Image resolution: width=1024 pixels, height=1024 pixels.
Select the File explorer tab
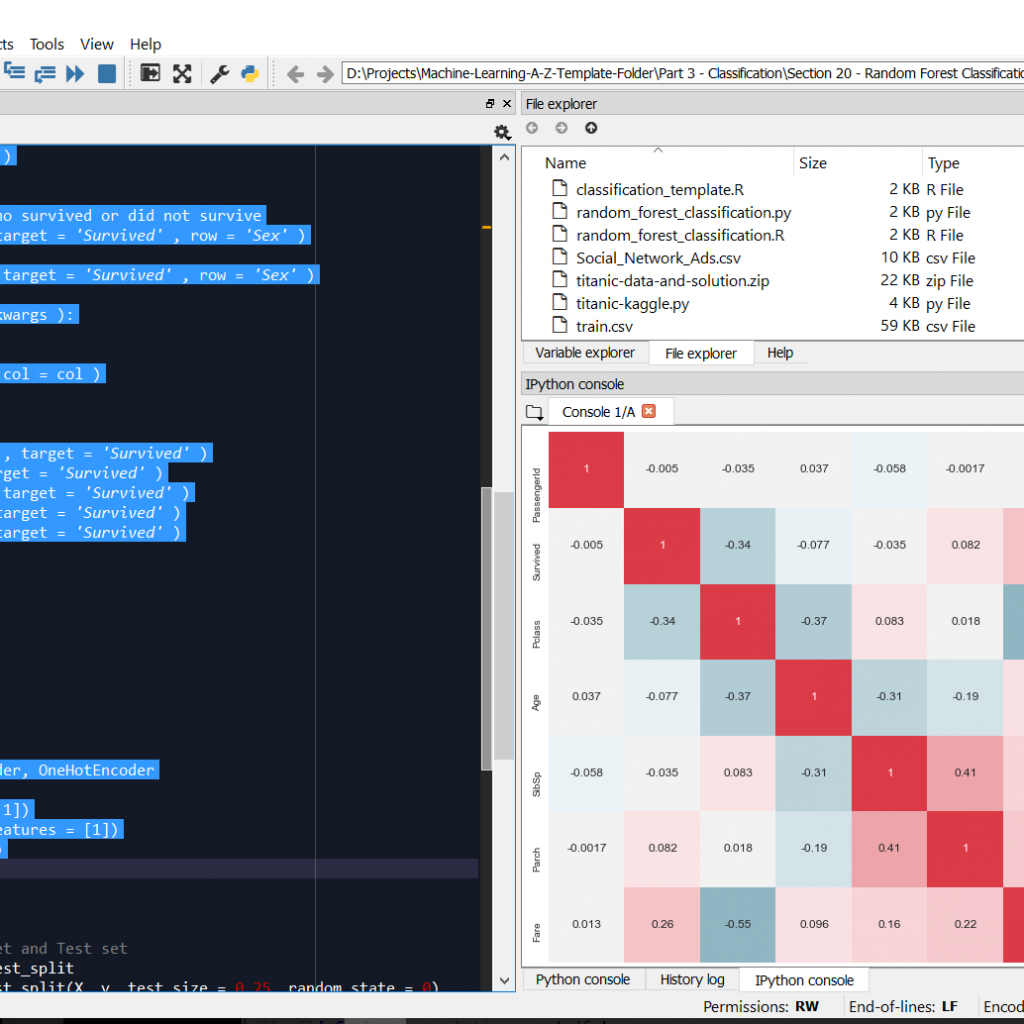[x=701, y=353]
